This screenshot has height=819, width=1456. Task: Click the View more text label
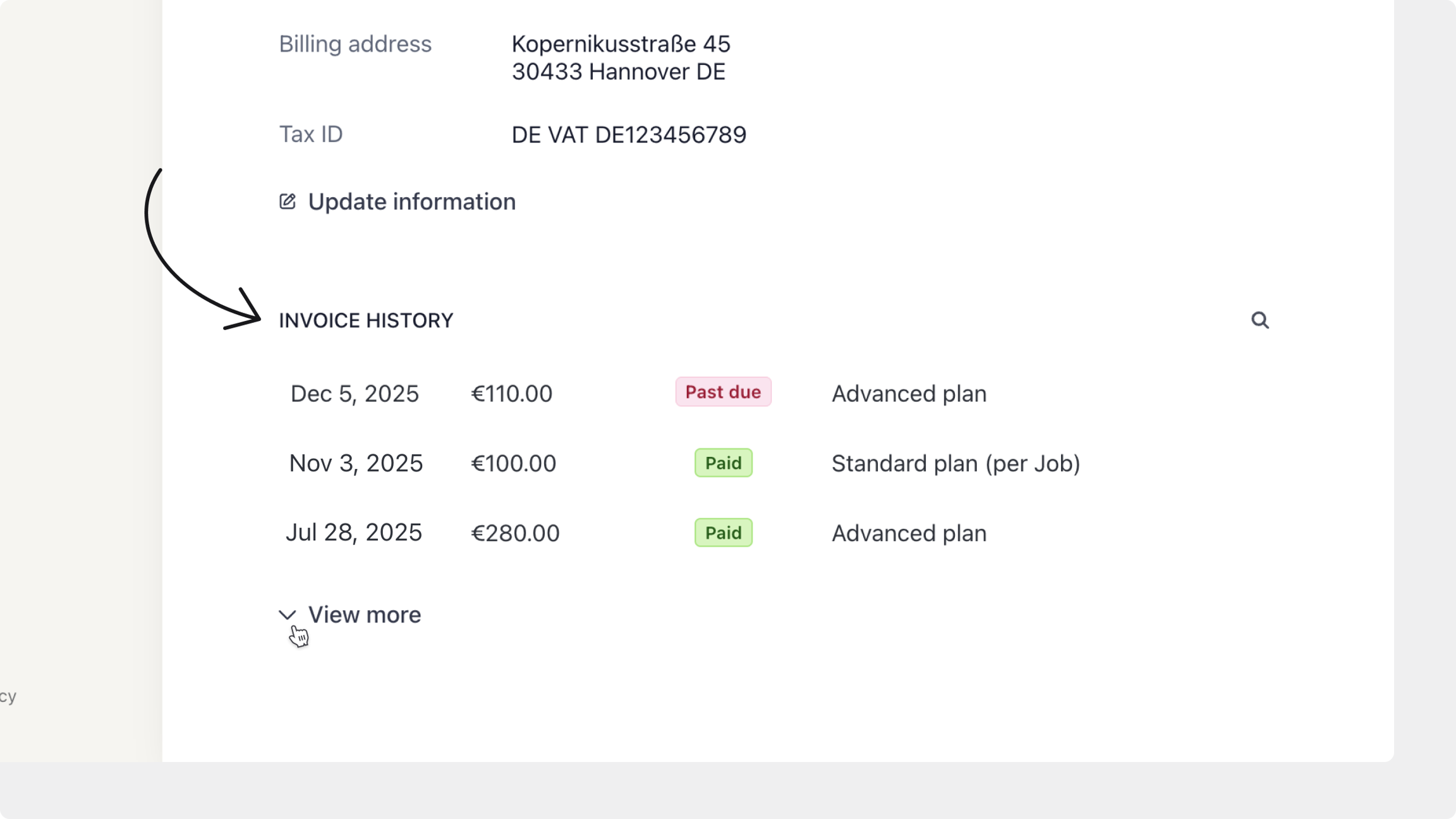(x=364, y=615)
